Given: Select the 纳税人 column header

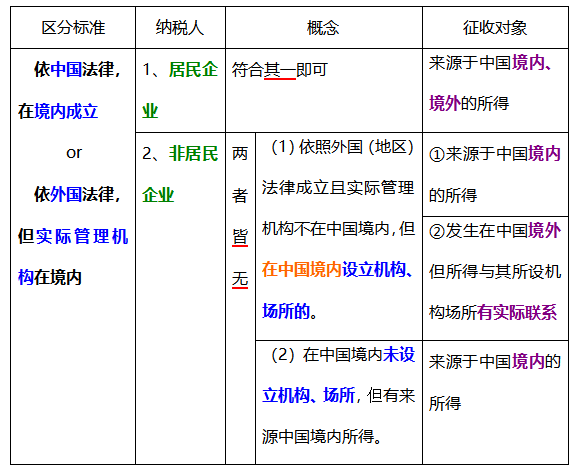Looking at the screenshot, I should [x=180, y=28].
